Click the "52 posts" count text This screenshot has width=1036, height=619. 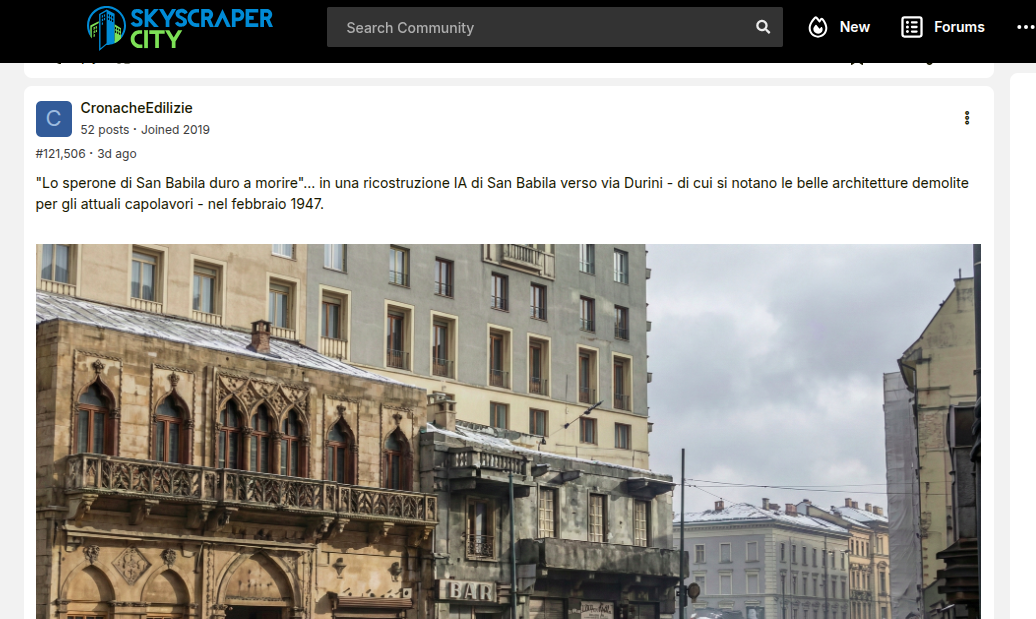(x=105, y=130)
